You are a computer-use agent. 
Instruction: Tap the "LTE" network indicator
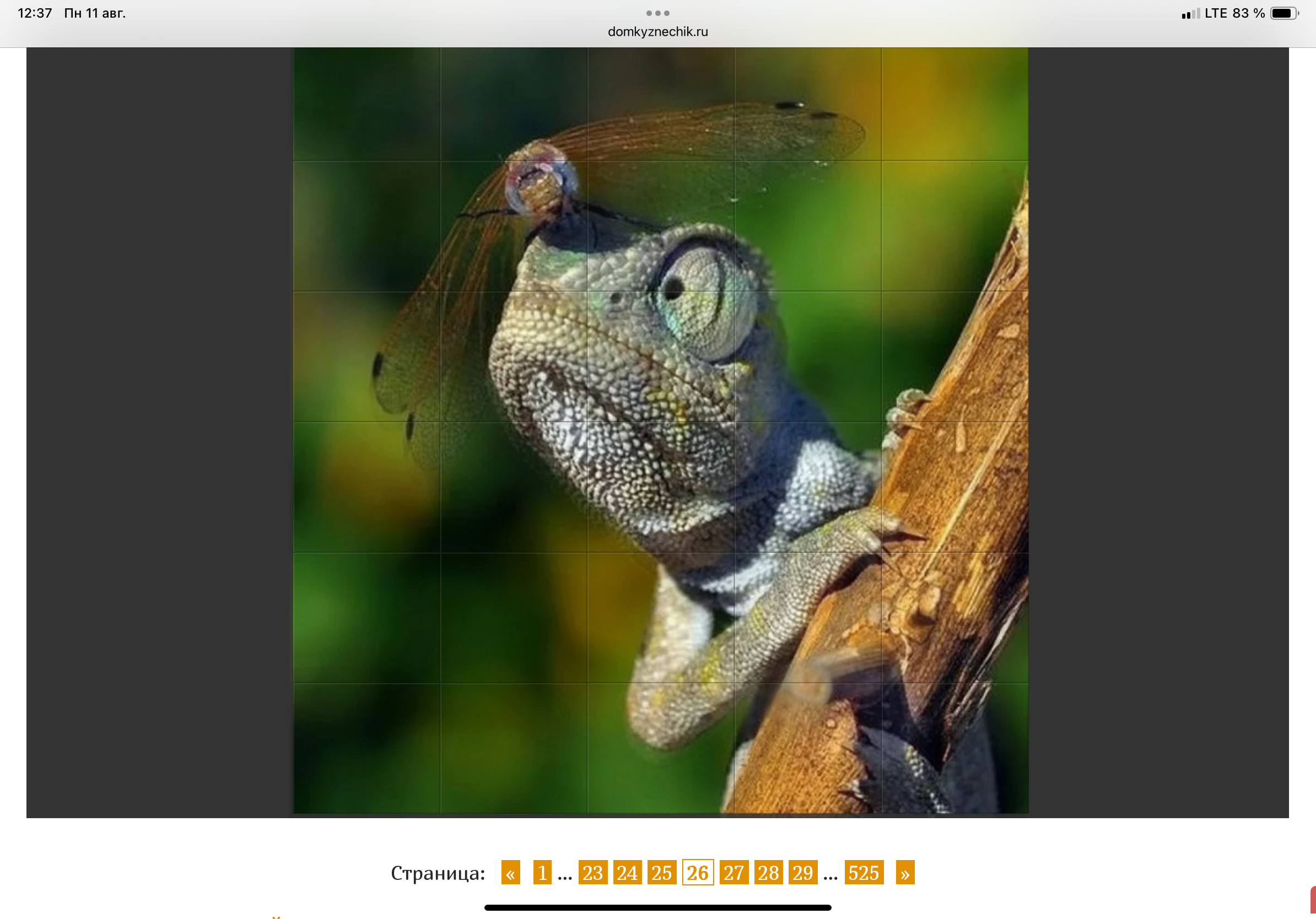point(1216,13)
